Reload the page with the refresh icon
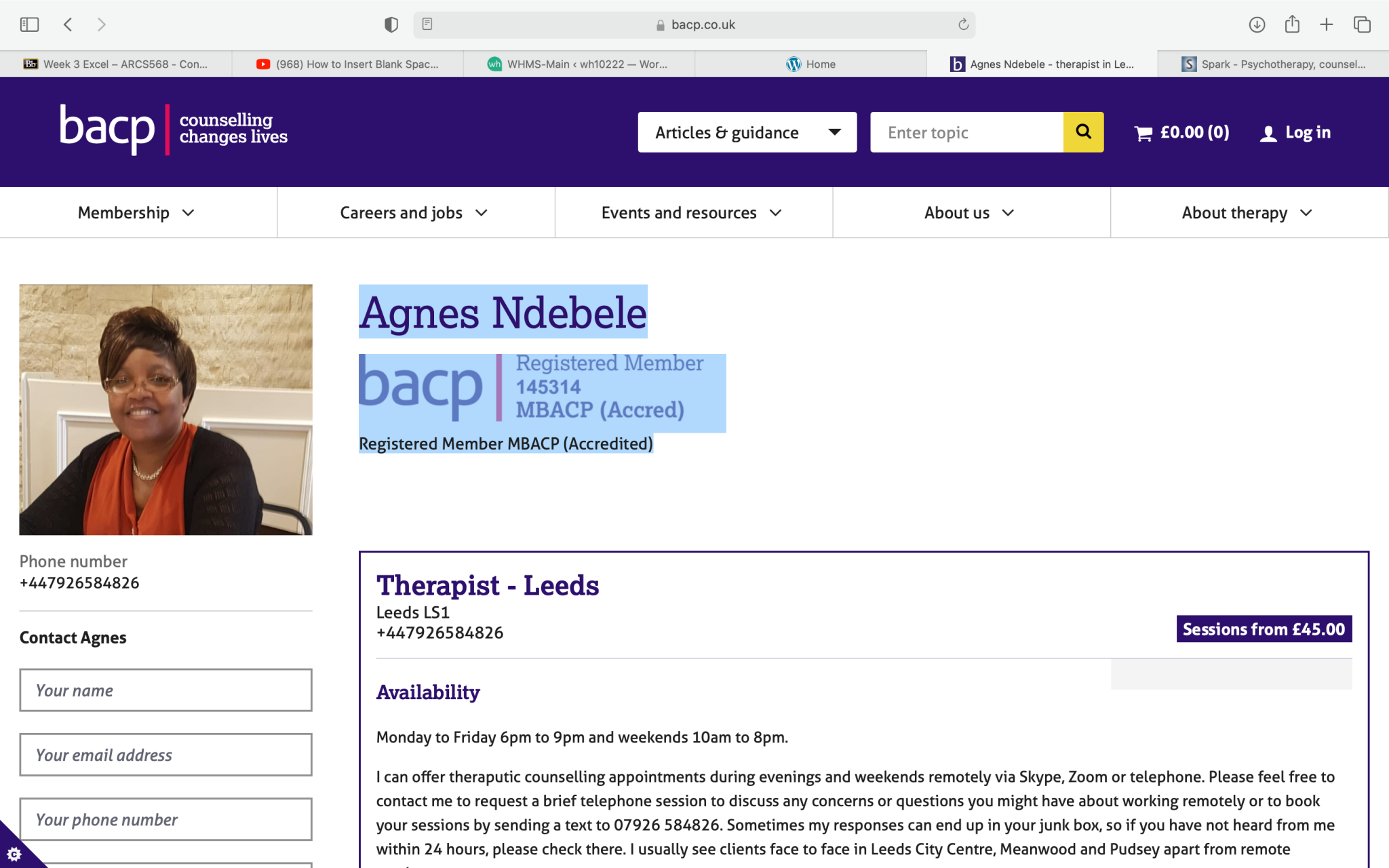The width and height of the screenshot is (1389, 868). (963, 24)
